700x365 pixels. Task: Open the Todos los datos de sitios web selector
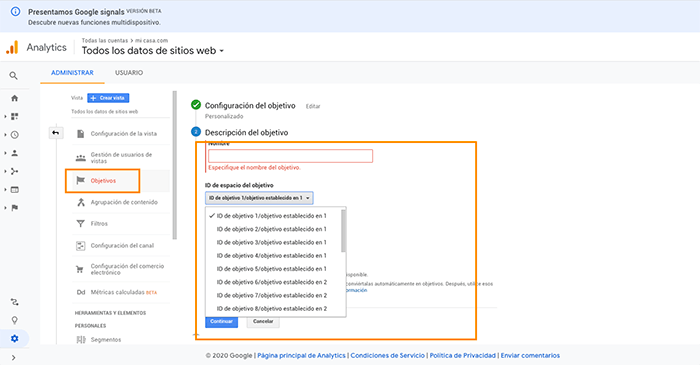(153, 51)
